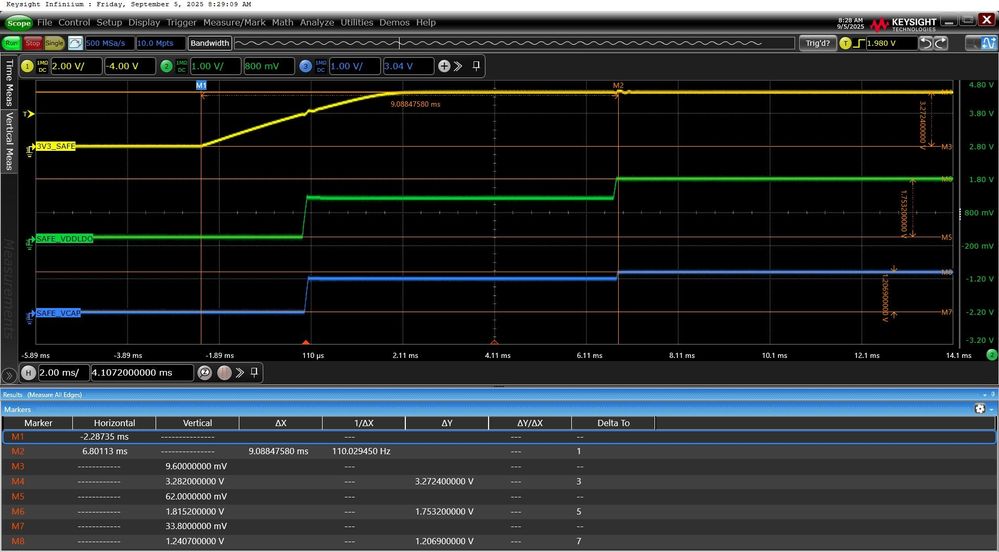Click the green circle 2 at grid corner
The image size is (999, 552).
coord(991,354)
